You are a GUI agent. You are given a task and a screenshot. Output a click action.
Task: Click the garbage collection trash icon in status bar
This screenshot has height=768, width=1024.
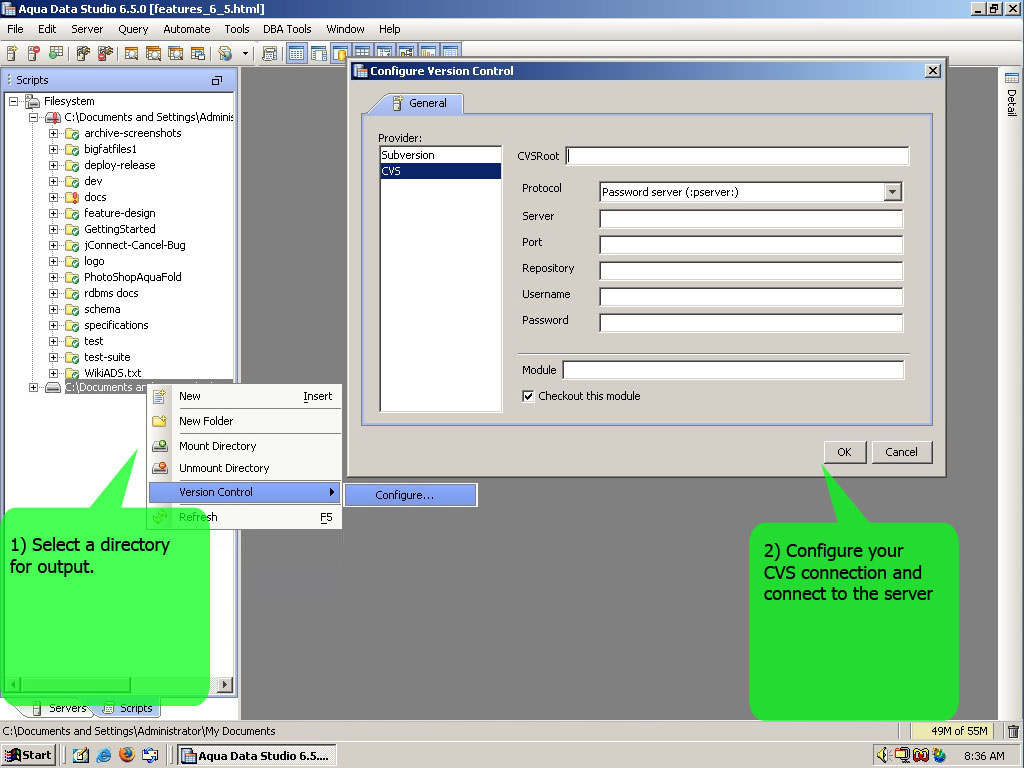point(1013,731)
